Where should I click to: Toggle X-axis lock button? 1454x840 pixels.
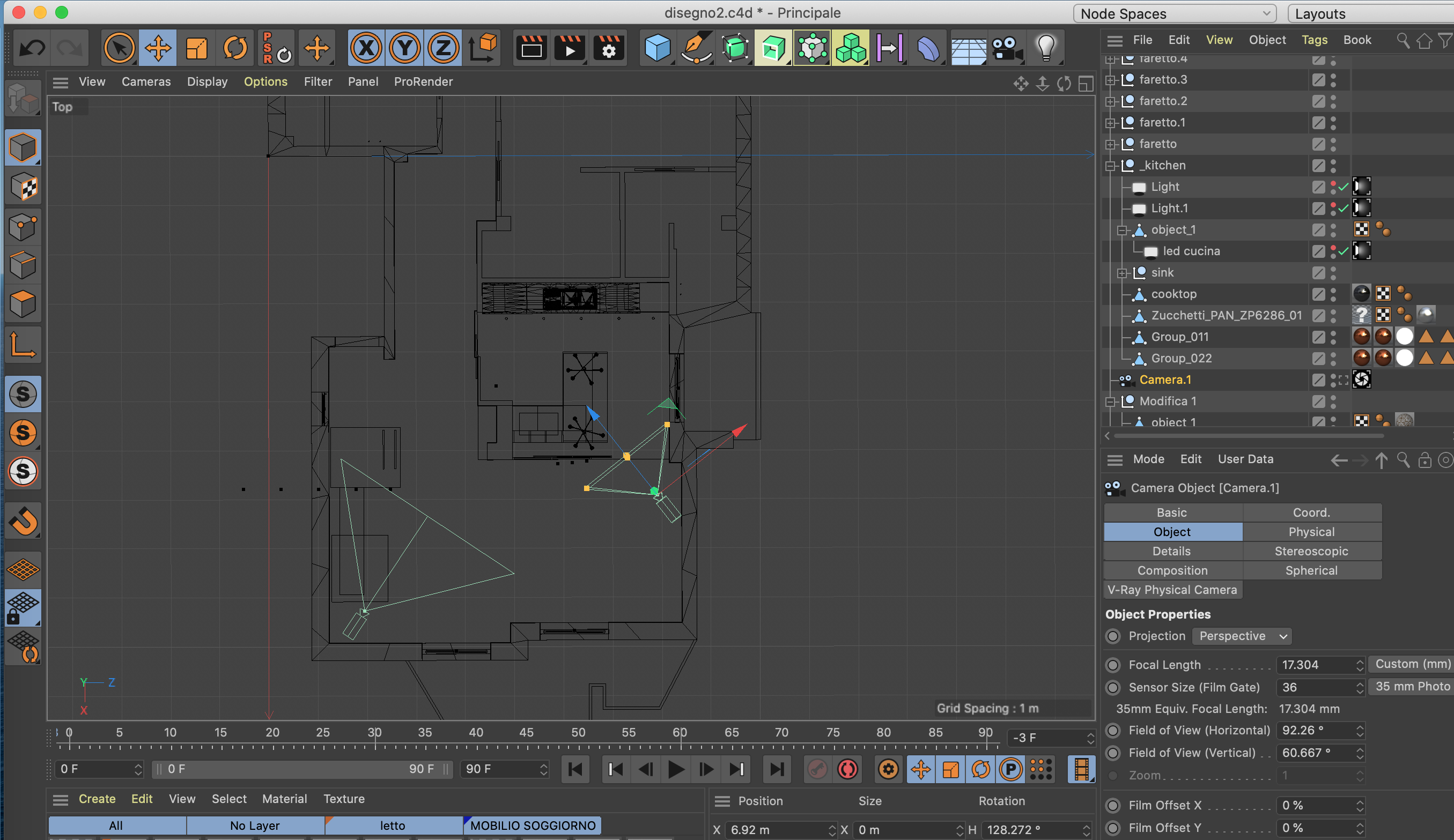(366, 48)
